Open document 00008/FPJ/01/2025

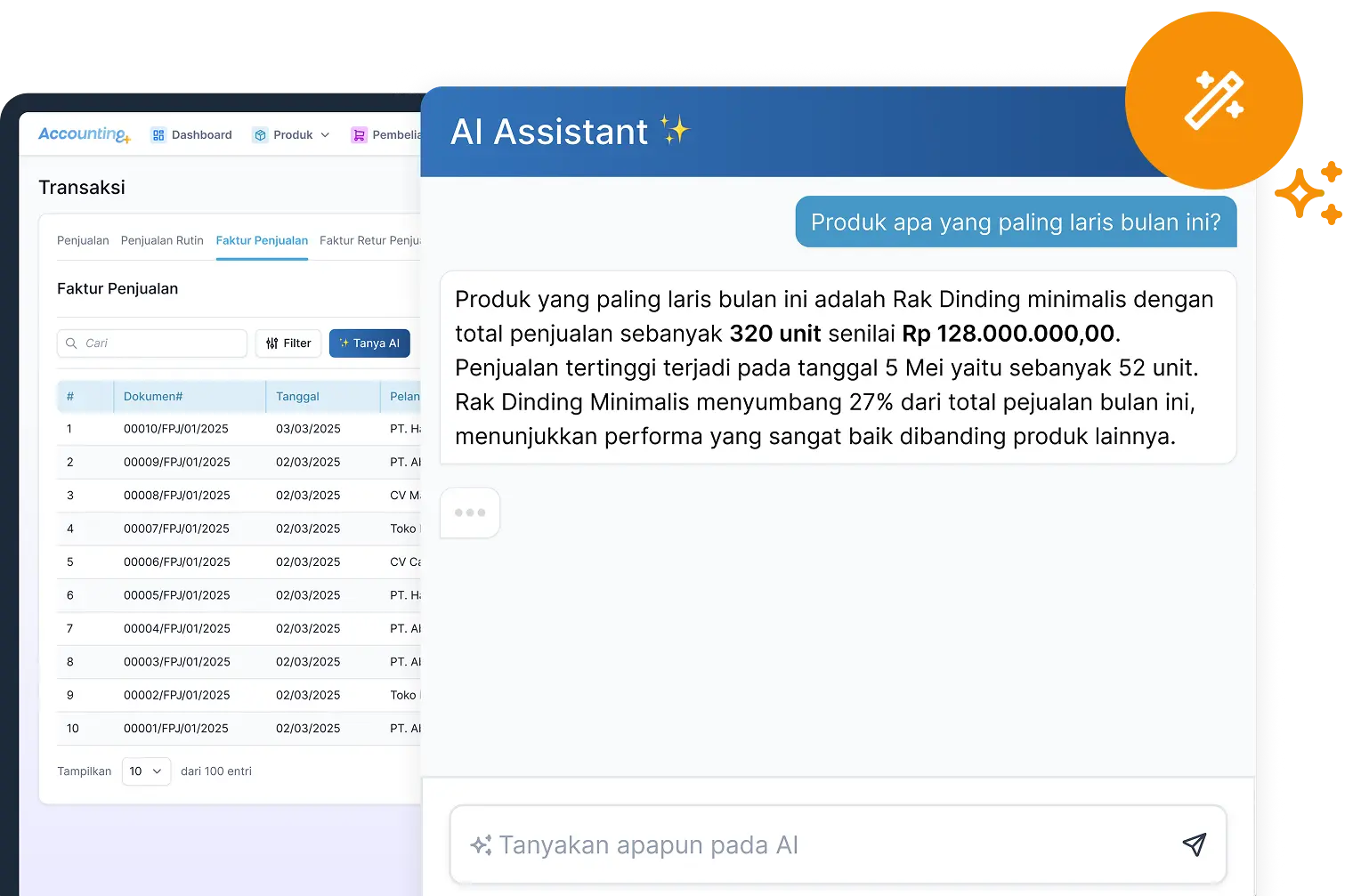(177, 496)
